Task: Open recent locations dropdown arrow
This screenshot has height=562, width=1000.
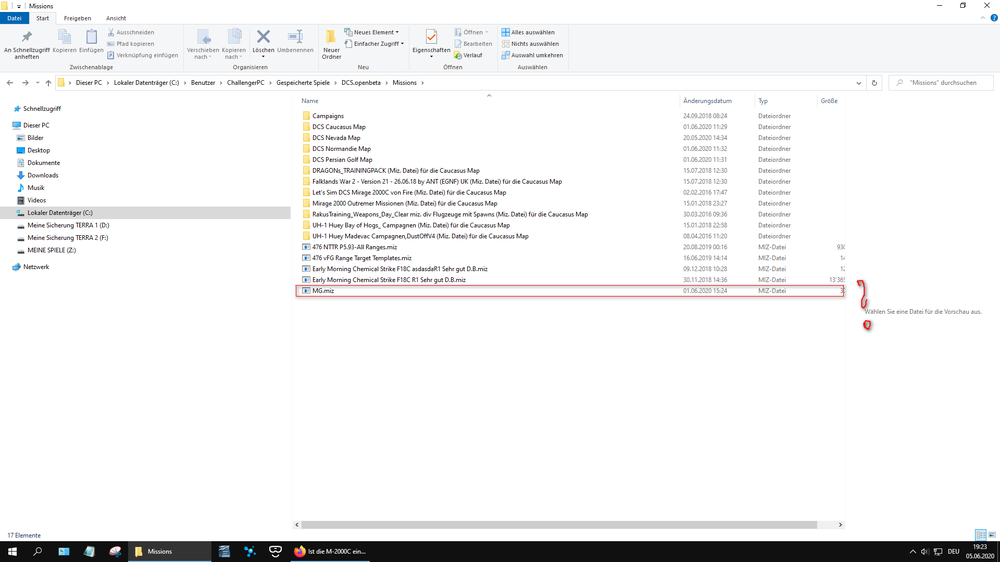Action: (37, 82)
